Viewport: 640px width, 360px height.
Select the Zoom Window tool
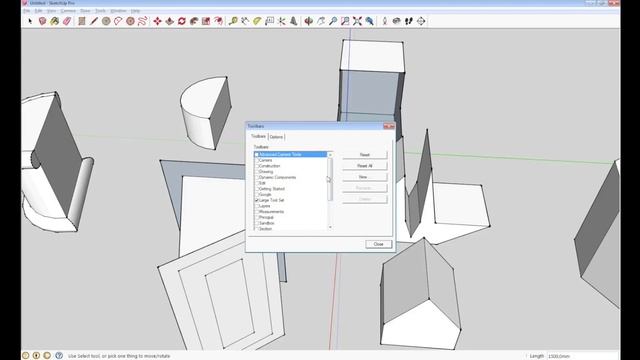tap(345, 21)
